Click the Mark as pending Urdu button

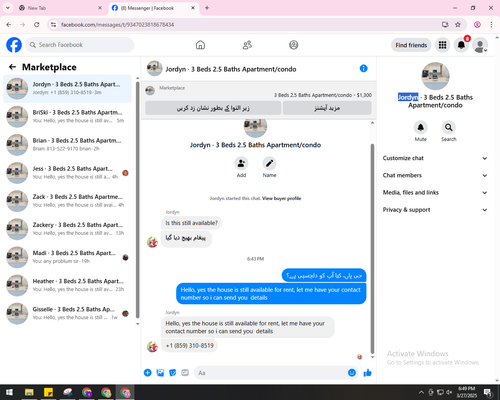coord(213,108)
